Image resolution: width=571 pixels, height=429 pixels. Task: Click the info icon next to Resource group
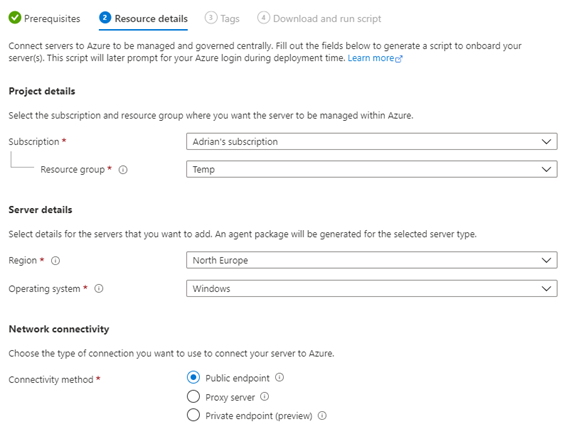tap(123, 170)
